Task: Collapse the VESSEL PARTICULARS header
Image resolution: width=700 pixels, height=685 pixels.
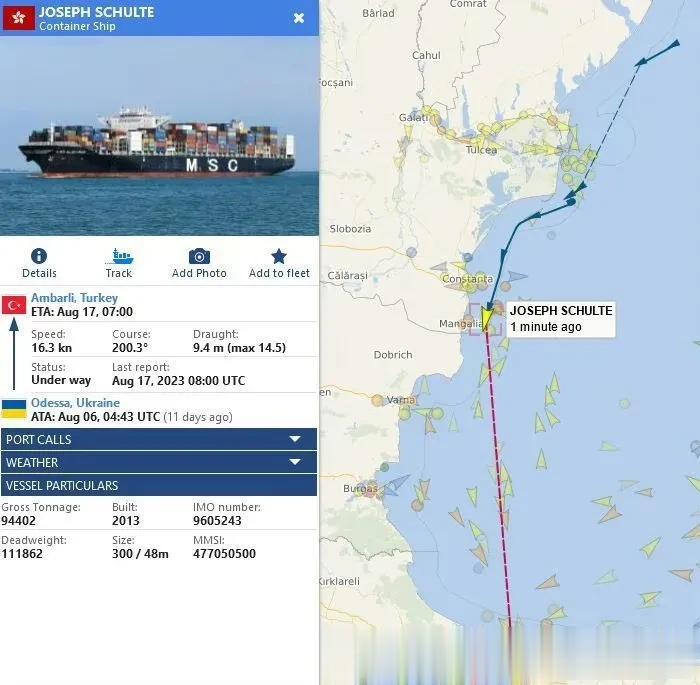Action: tap(159, 485)
